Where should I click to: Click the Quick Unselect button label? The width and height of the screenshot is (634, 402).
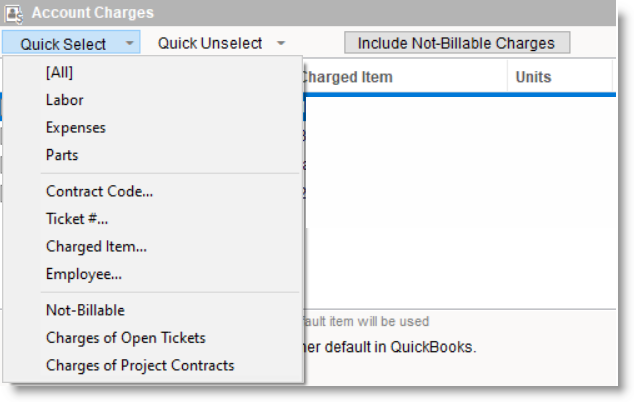pos(210,43)
